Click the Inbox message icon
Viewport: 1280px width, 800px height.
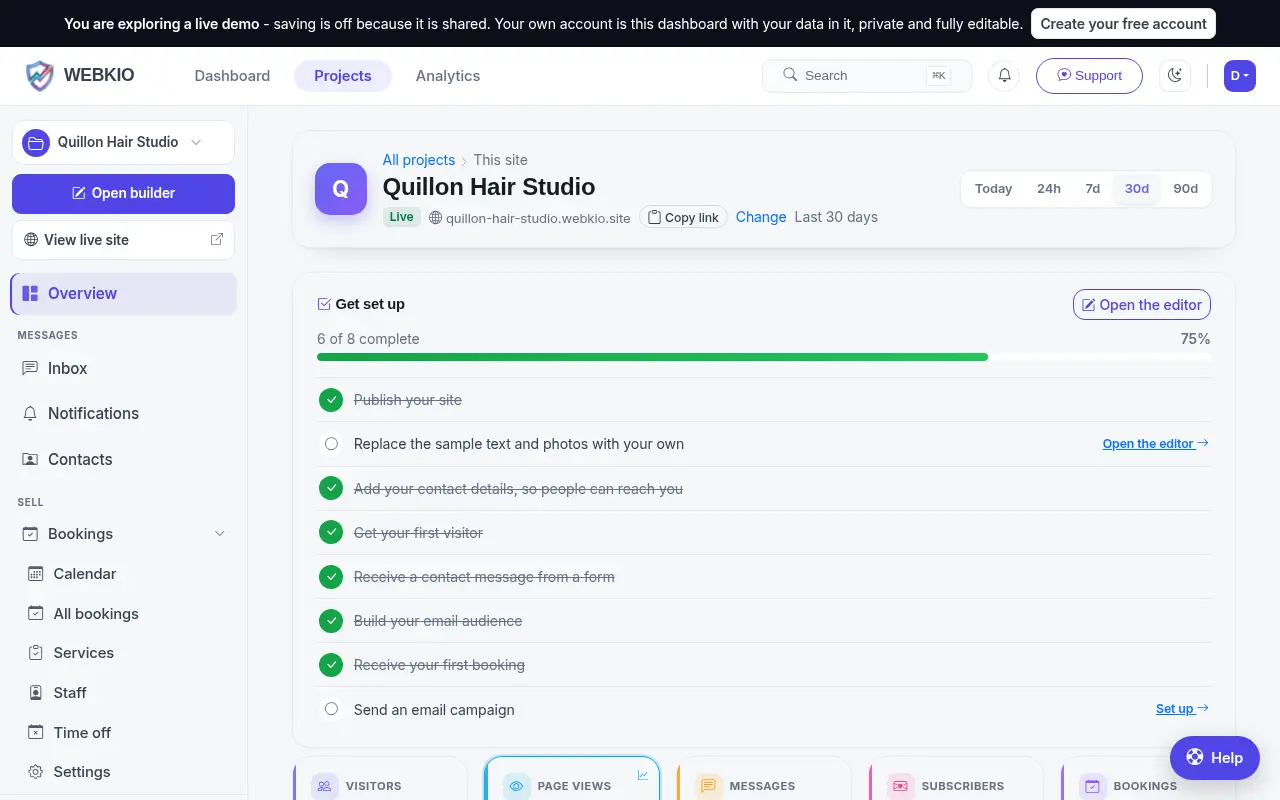point(31,368)
